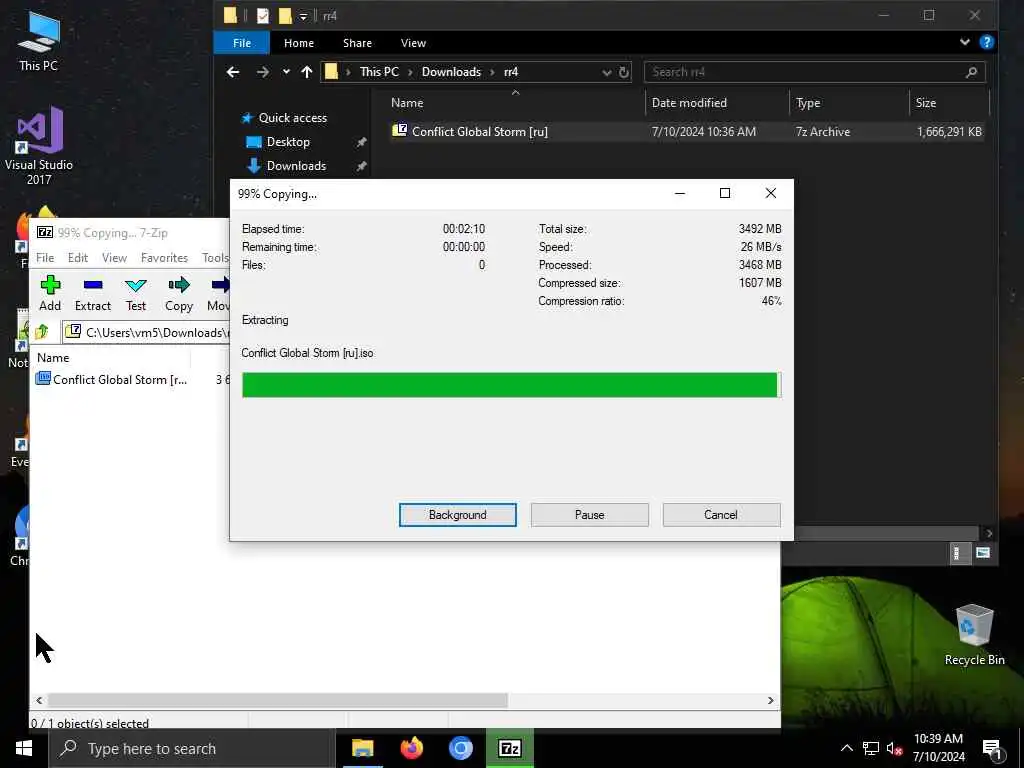This screenshot has height=768, width=1024.
Task: Click the Chrome taskbar icon
Action: pos(460,748)
